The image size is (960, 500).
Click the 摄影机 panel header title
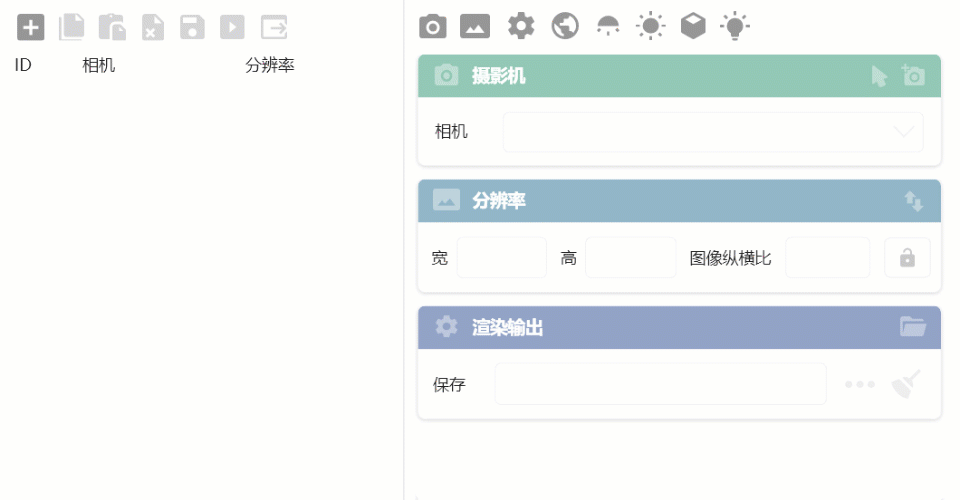[x=498, y=76]
